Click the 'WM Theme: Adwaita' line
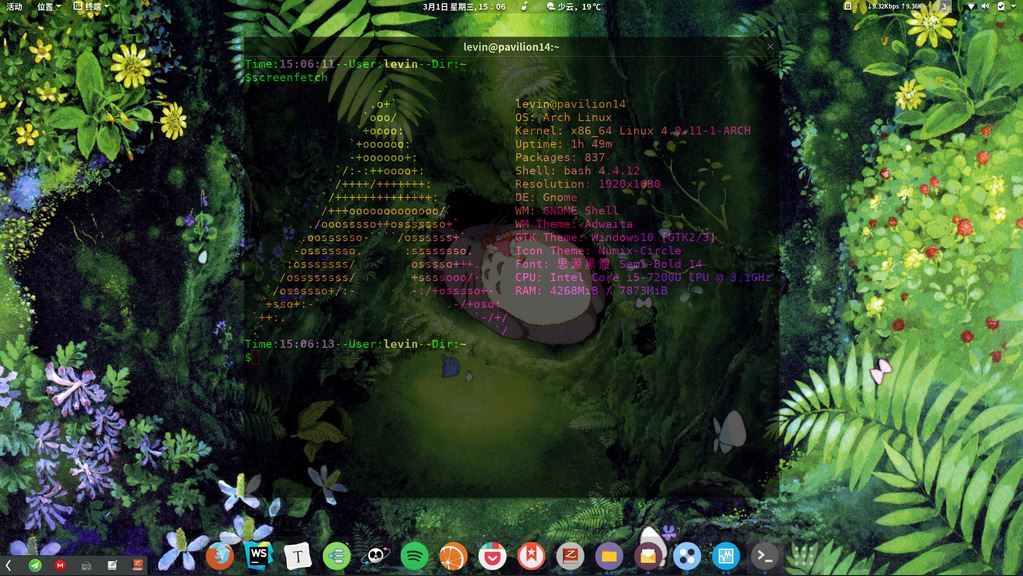The width and height of the screenshot is (1023, 576). 573,224
